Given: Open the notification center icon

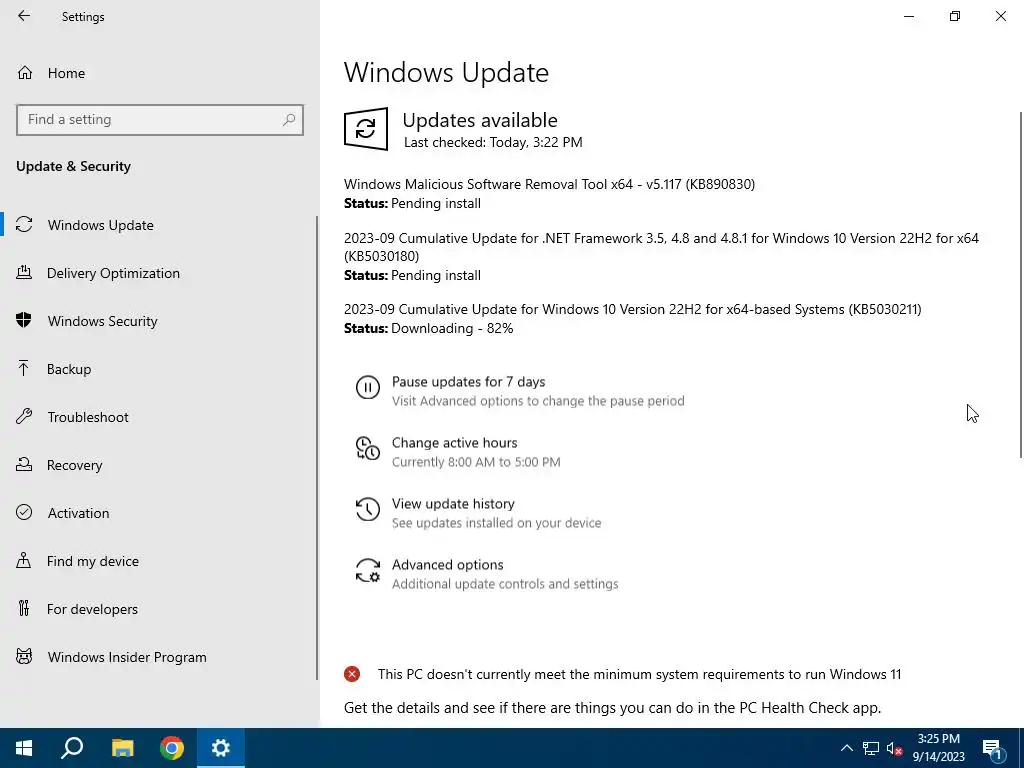Looking at the screenshot, I should [x=993, y=748].
